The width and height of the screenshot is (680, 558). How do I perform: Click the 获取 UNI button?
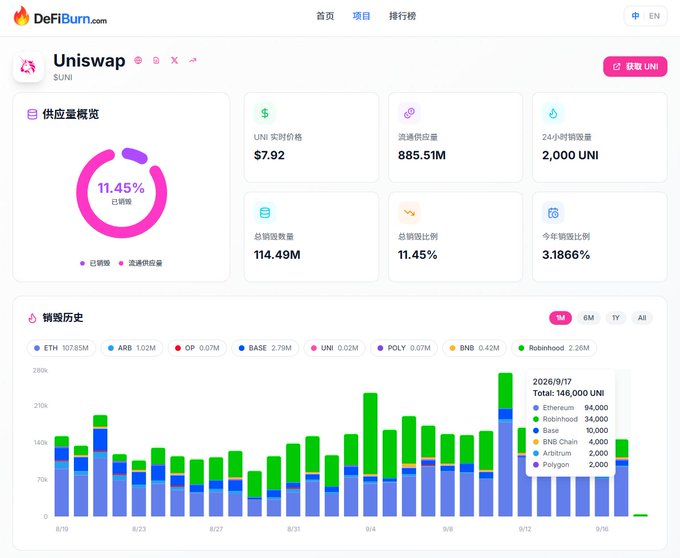[x=635, y=66]
